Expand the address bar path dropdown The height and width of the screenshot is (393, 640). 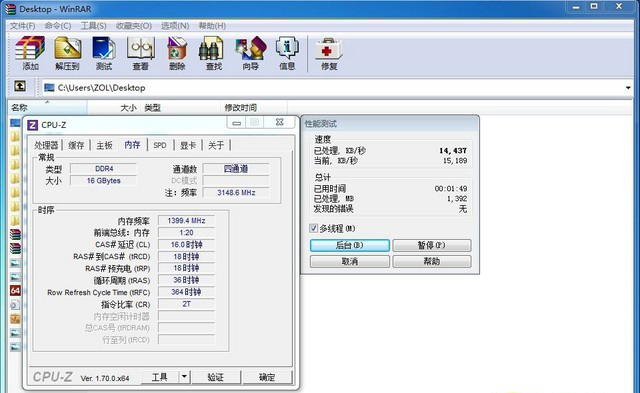628,87
